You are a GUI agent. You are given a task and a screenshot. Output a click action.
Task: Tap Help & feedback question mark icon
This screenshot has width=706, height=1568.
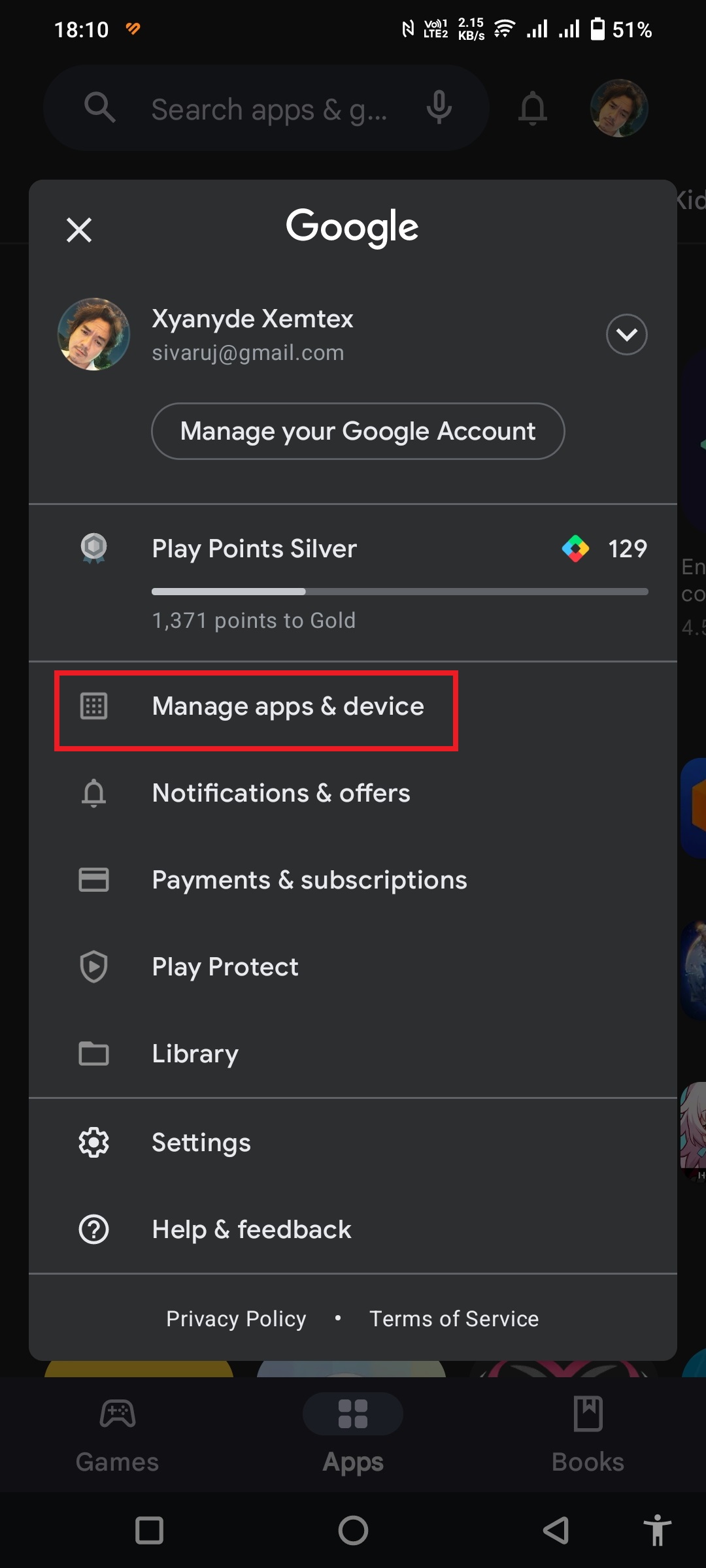tap(93, 1230)
